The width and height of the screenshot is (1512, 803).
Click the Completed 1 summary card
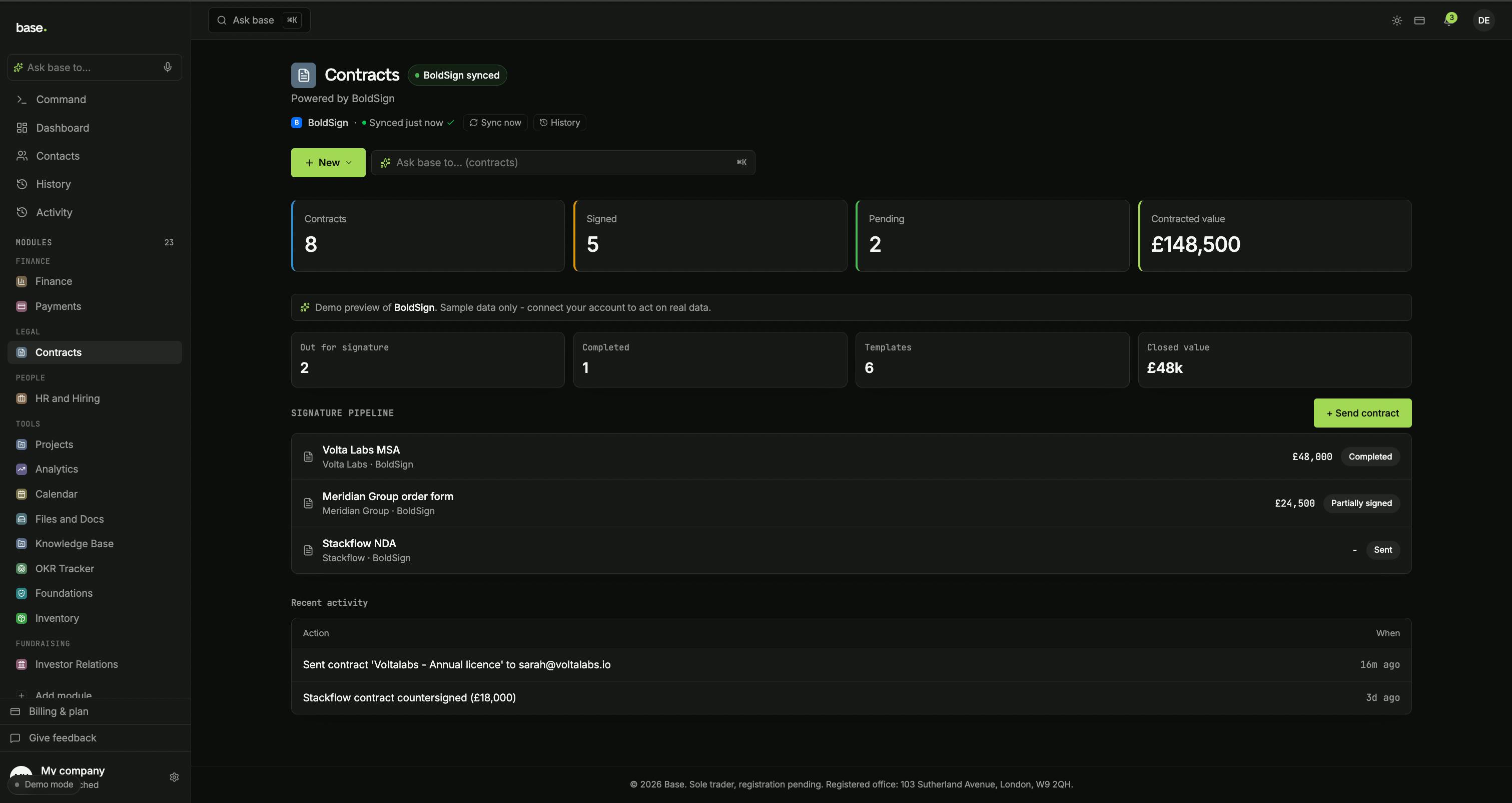click(x=710, y=359)
